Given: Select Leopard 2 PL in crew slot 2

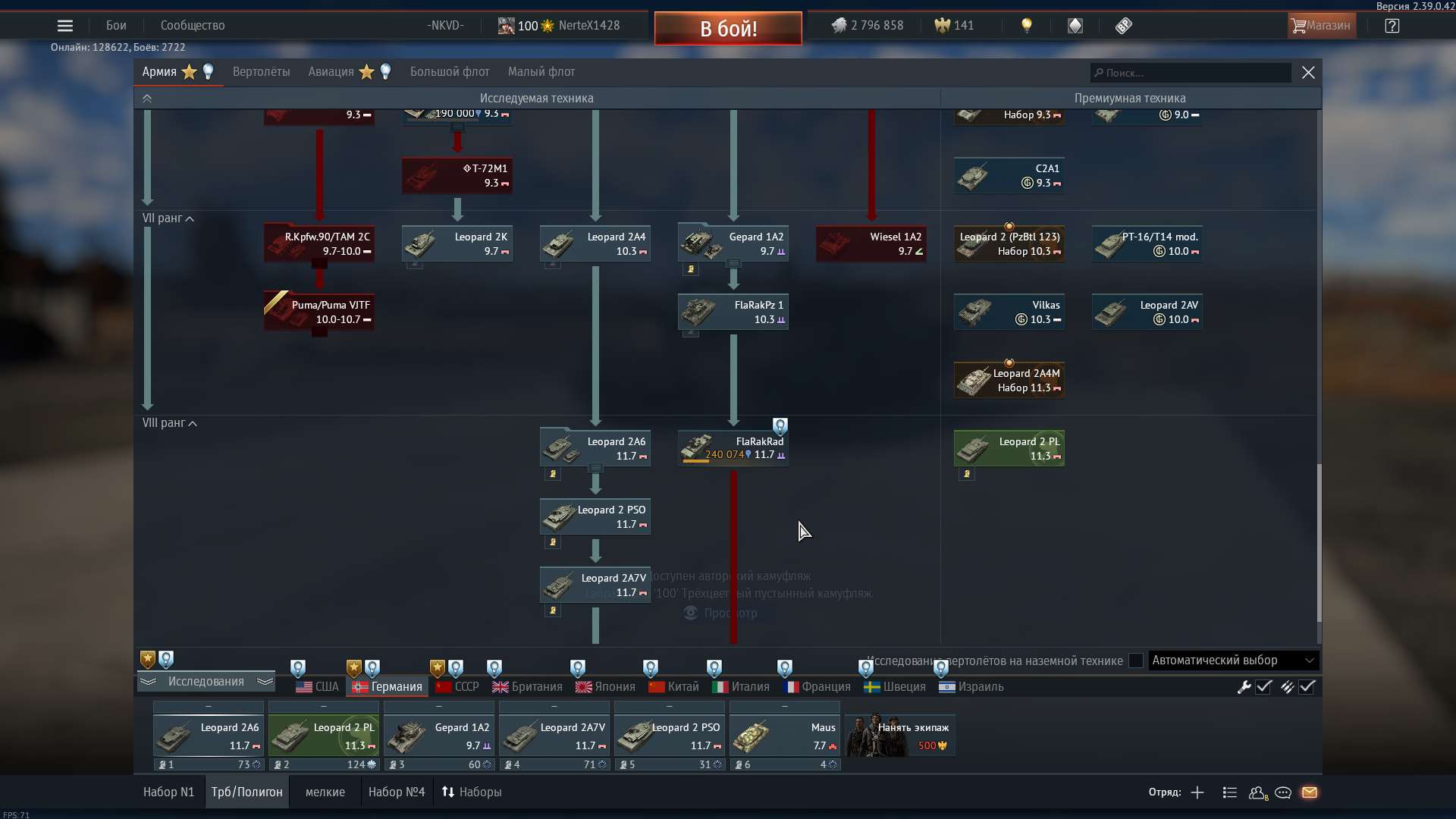Looking at the screenshot, I should click(324, 736).
